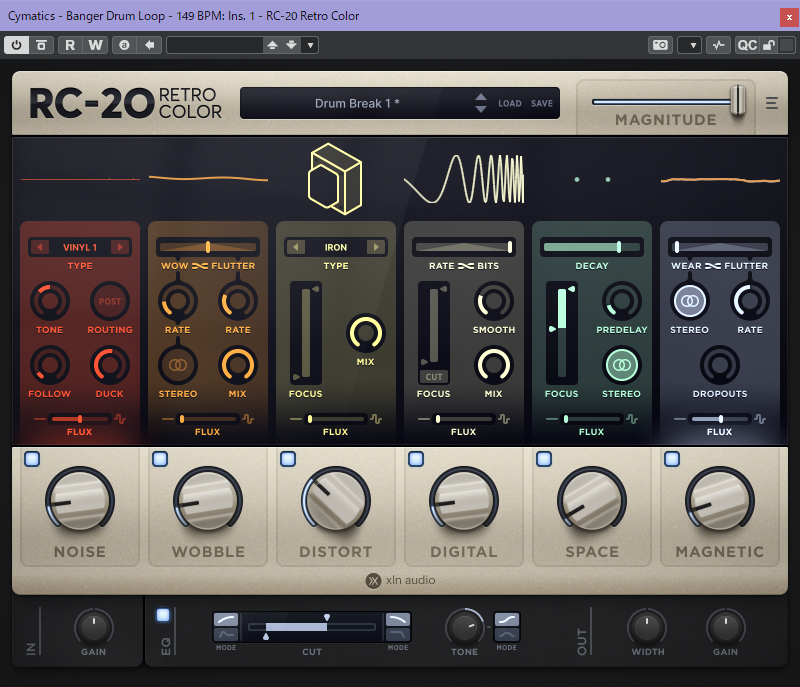This screenshot has height=687, width=800.
Task: Click the copy A to B arrow icon
Action: [x=149, y=45]
